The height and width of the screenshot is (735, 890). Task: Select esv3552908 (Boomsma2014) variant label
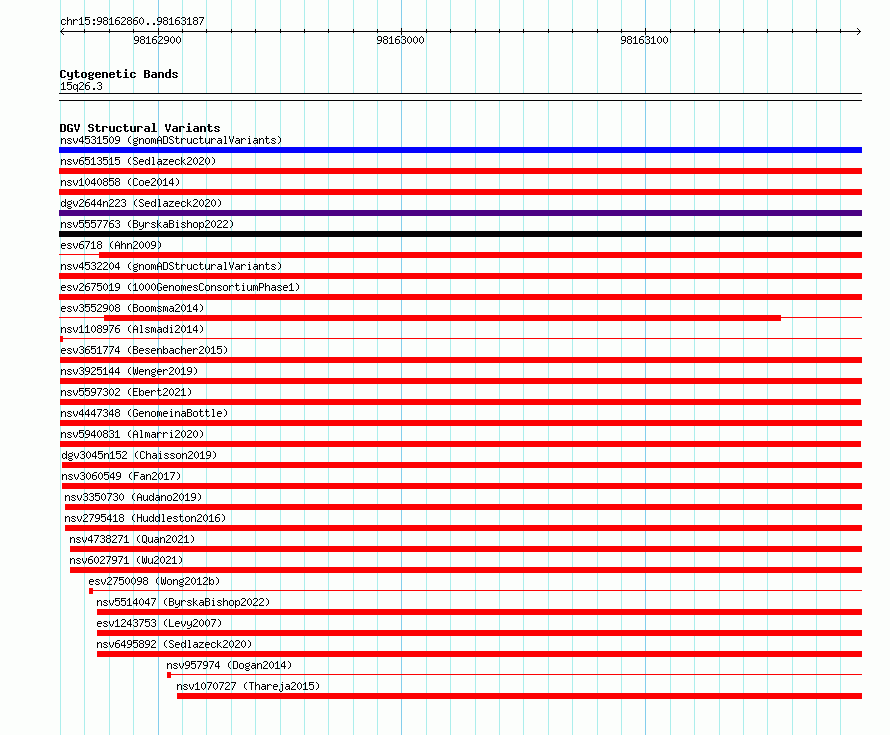pyautogui.click(x=132, y=308)
